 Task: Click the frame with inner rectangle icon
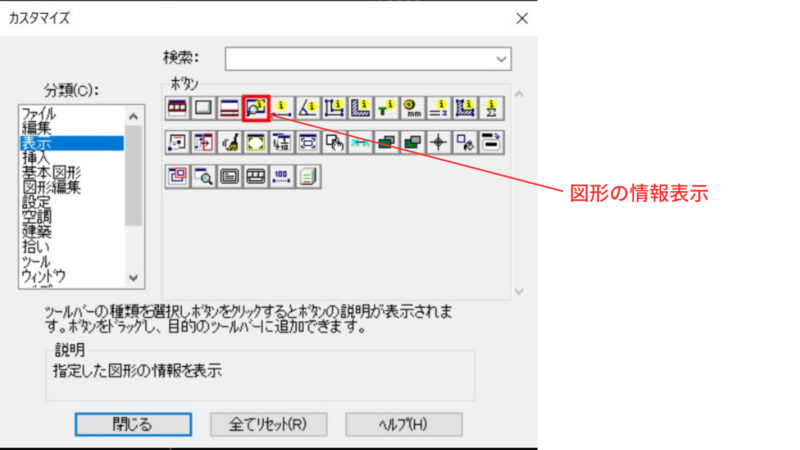[308, 142]
